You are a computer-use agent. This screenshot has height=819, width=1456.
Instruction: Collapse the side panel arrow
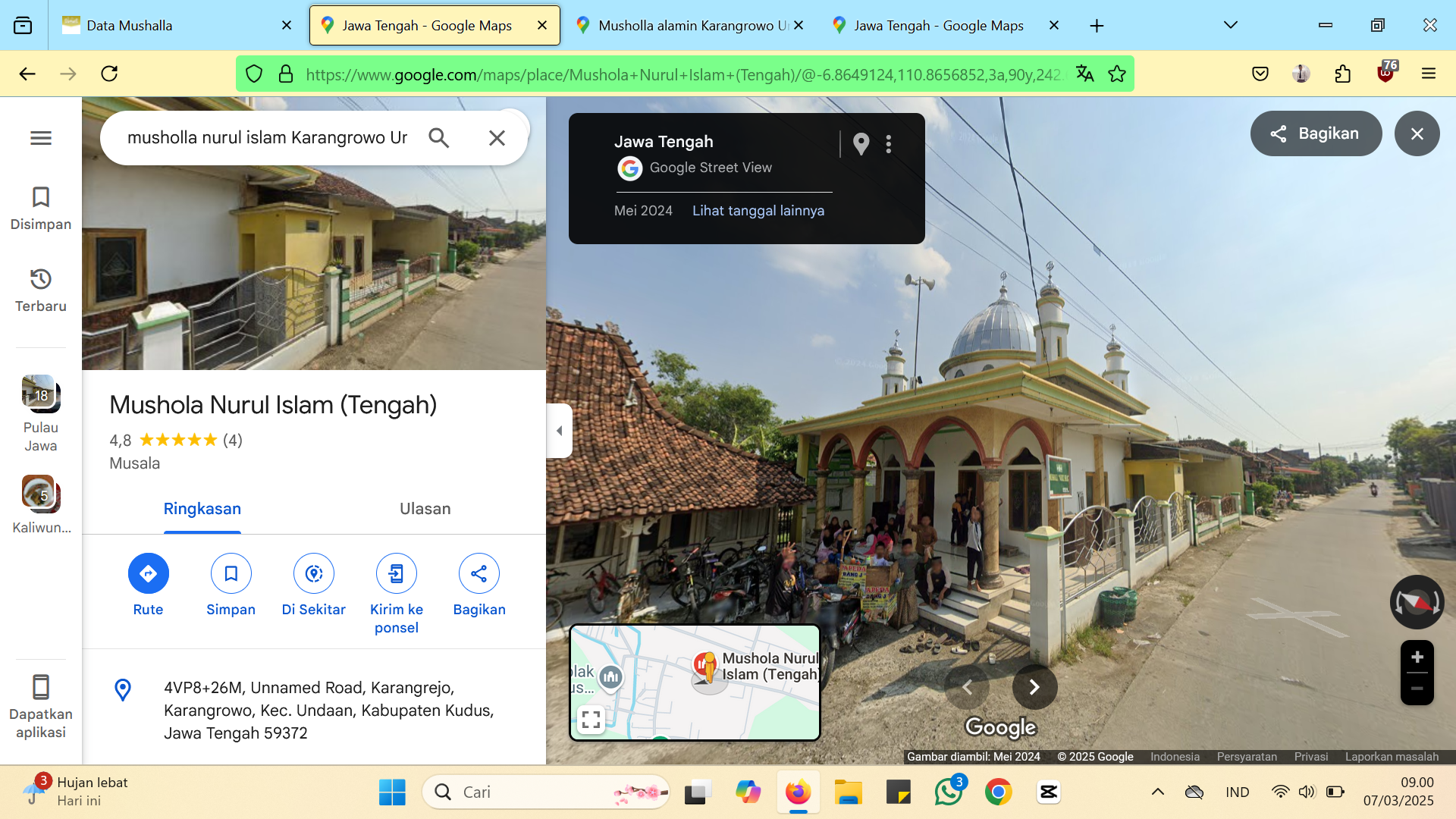tap(559, 431)
